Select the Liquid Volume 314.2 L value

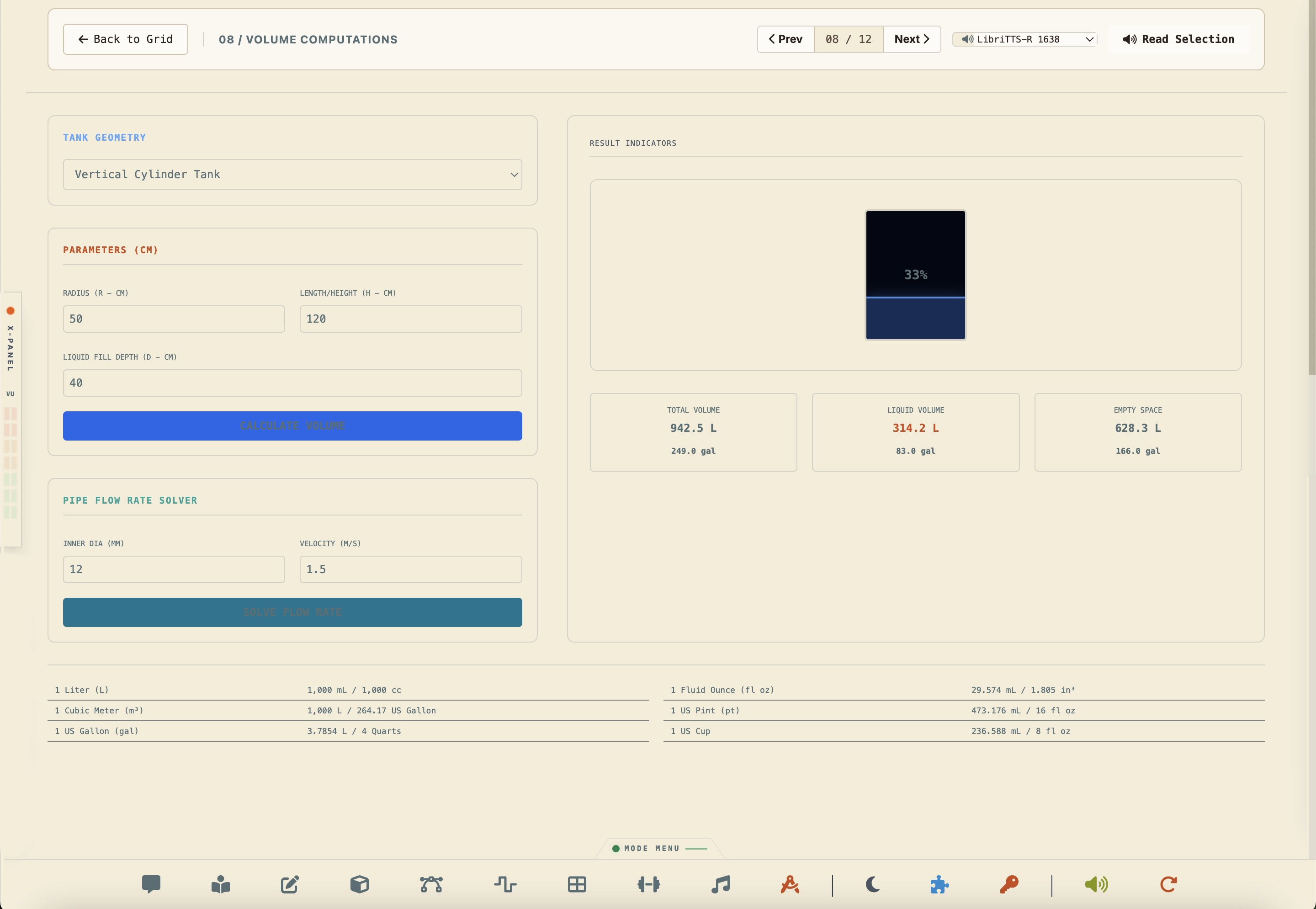click(x=916, y=428)
